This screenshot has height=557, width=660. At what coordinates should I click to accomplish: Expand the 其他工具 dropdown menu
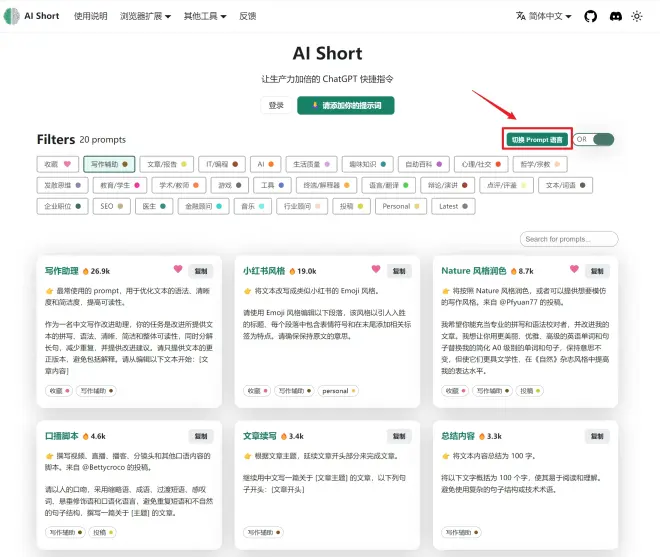(x=205, y=16)
